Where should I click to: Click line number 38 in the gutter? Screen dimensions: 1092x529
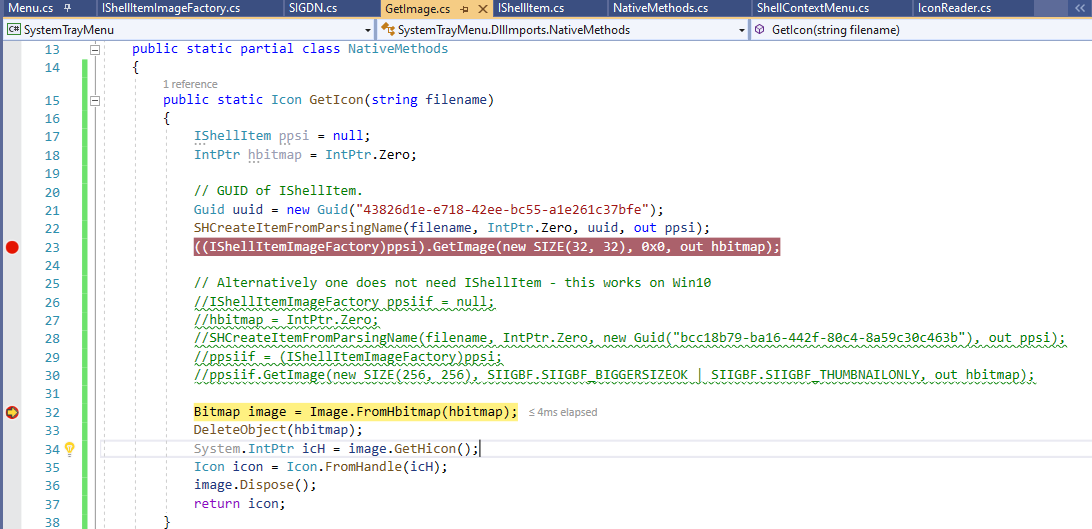coord(52,521)
